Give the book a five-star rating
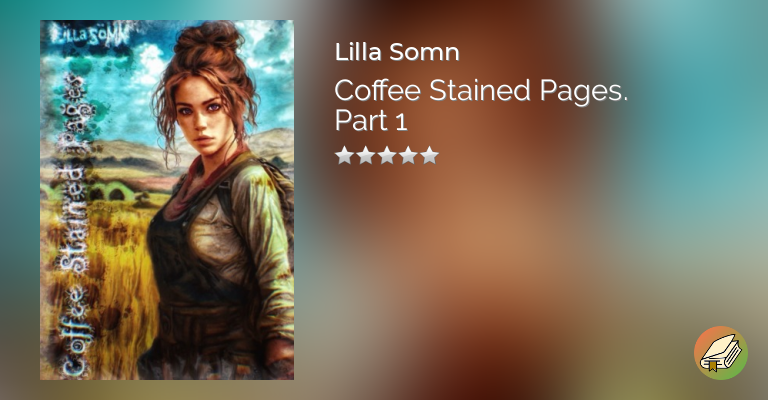The image size is (768, 400). click(x=430, y=155)
